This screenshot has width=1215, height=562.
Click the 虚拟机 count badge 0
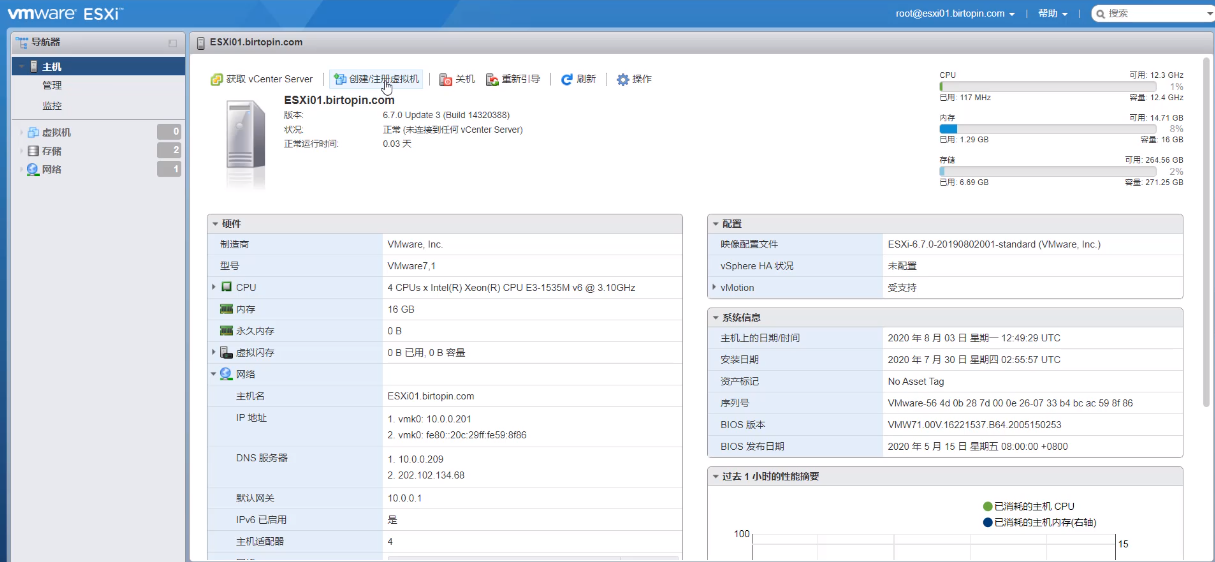(169, 132)
